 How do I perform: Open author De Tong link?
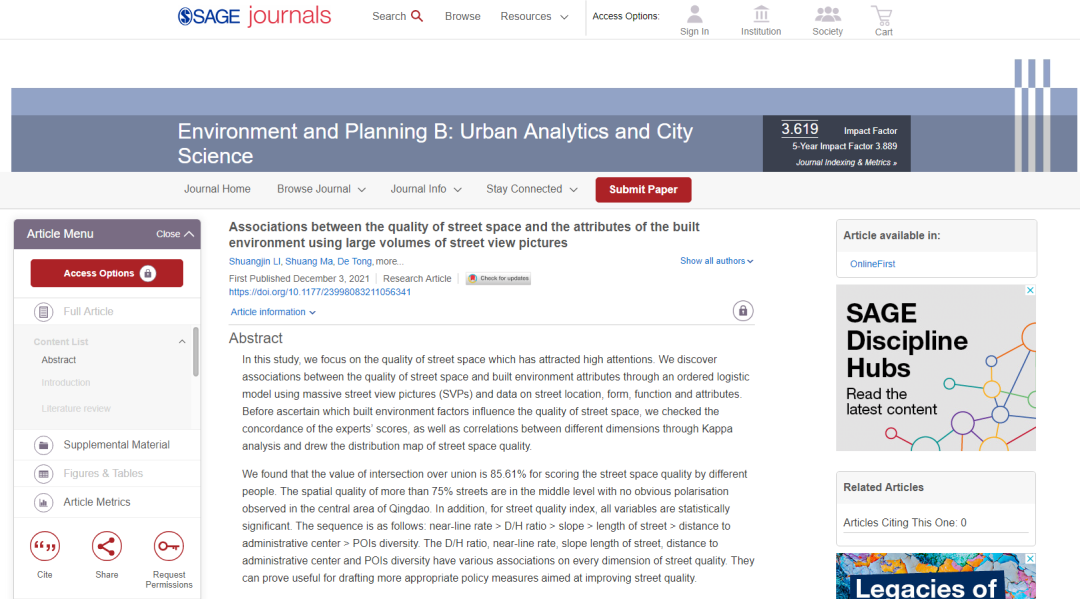pos(354,262)
